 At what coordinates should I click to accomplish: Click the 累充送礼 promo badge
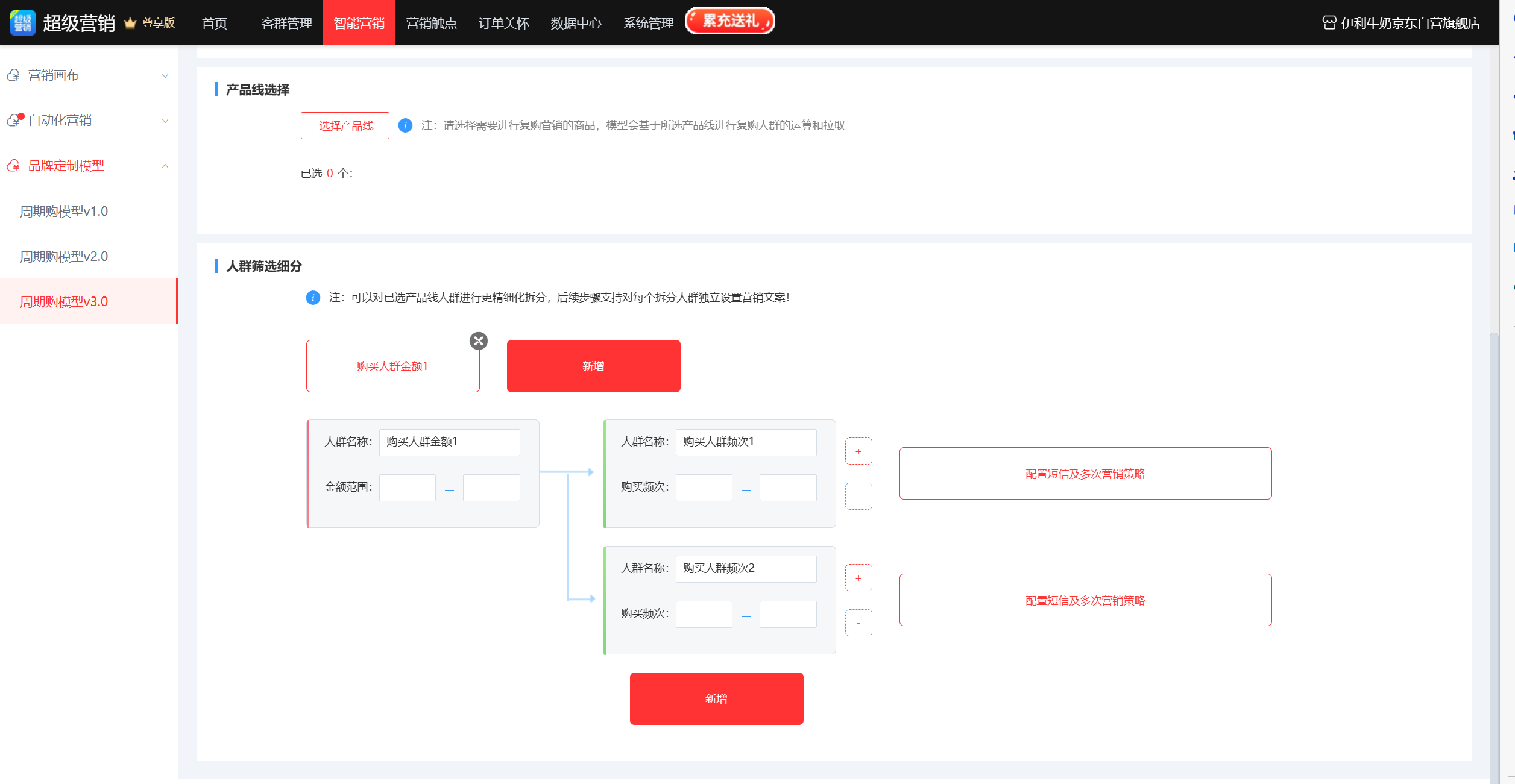pos(730,21)
